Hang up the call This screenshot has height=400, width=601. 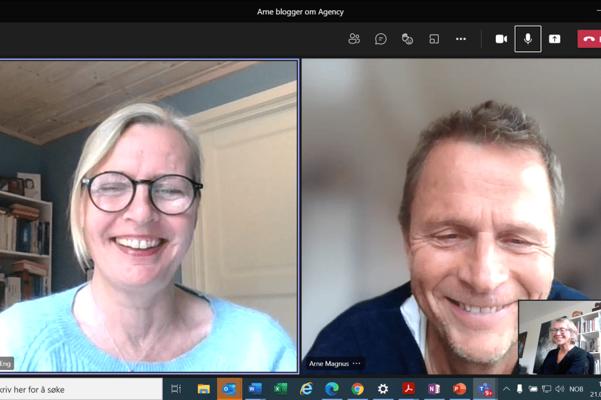coord(589,39)
